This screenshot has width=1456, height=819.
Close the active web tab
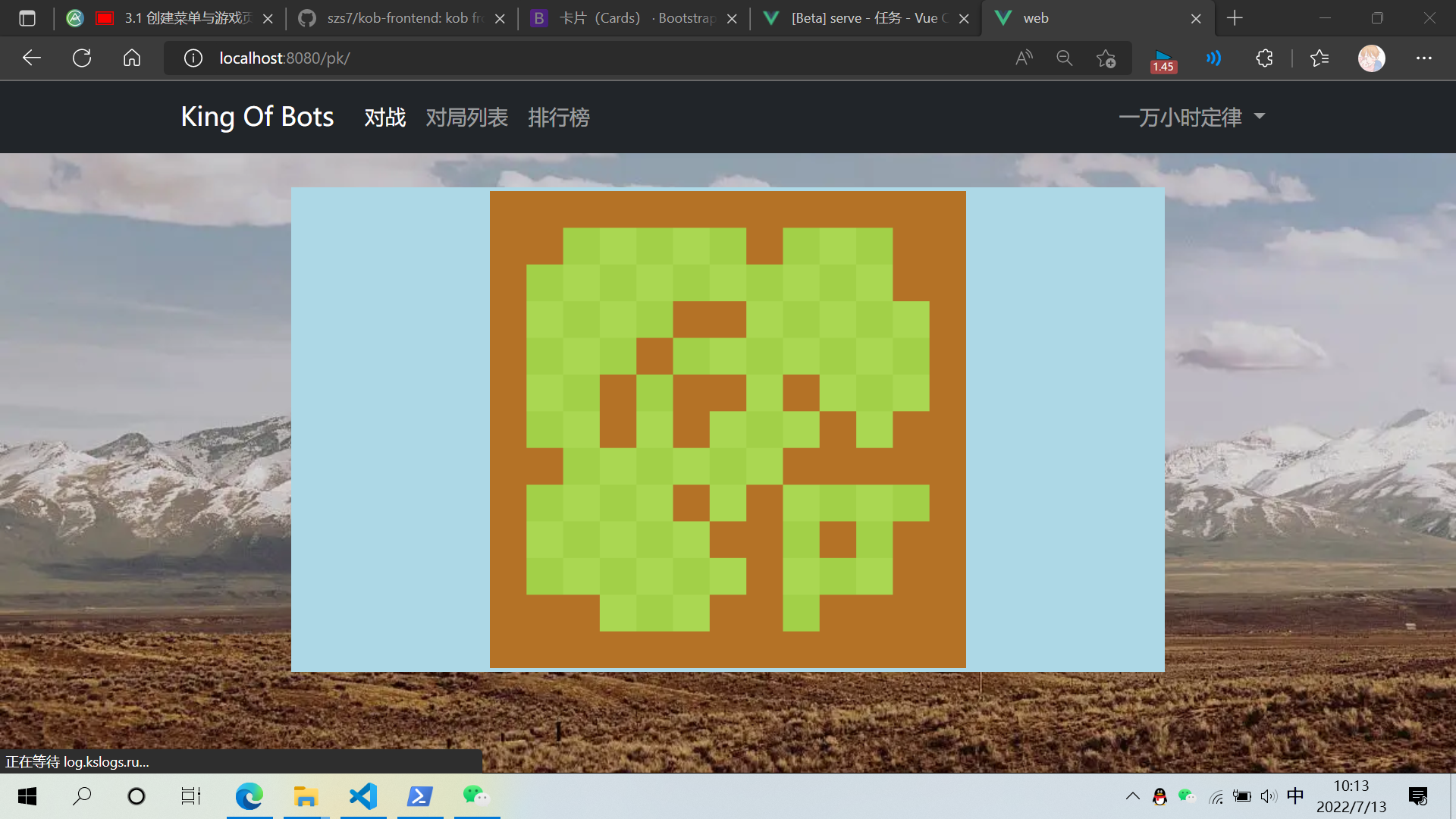tap(1196, 19)
